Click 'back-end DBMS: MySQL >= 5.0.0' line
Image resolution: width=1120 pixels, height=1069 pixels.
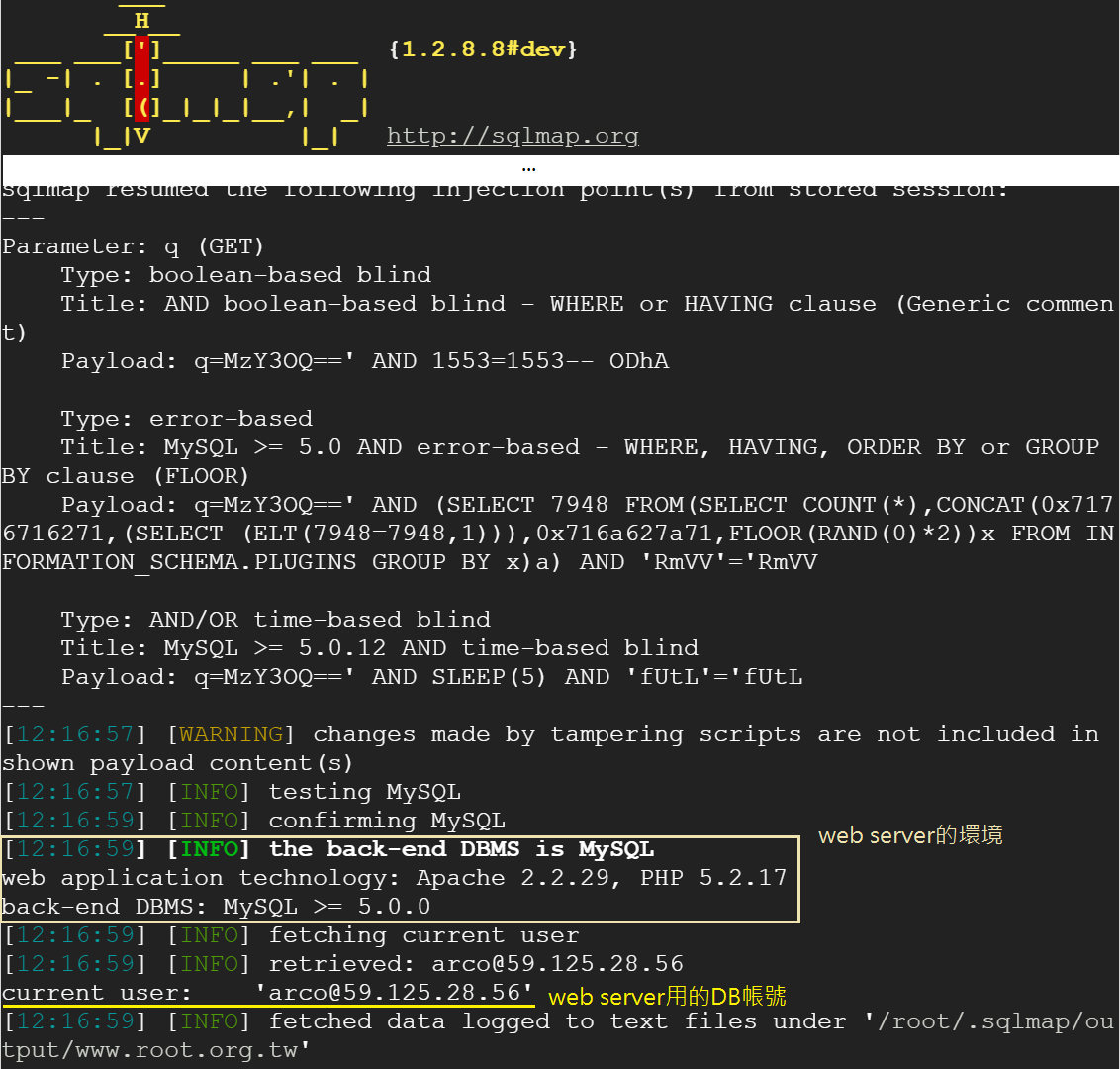point(217,906)
